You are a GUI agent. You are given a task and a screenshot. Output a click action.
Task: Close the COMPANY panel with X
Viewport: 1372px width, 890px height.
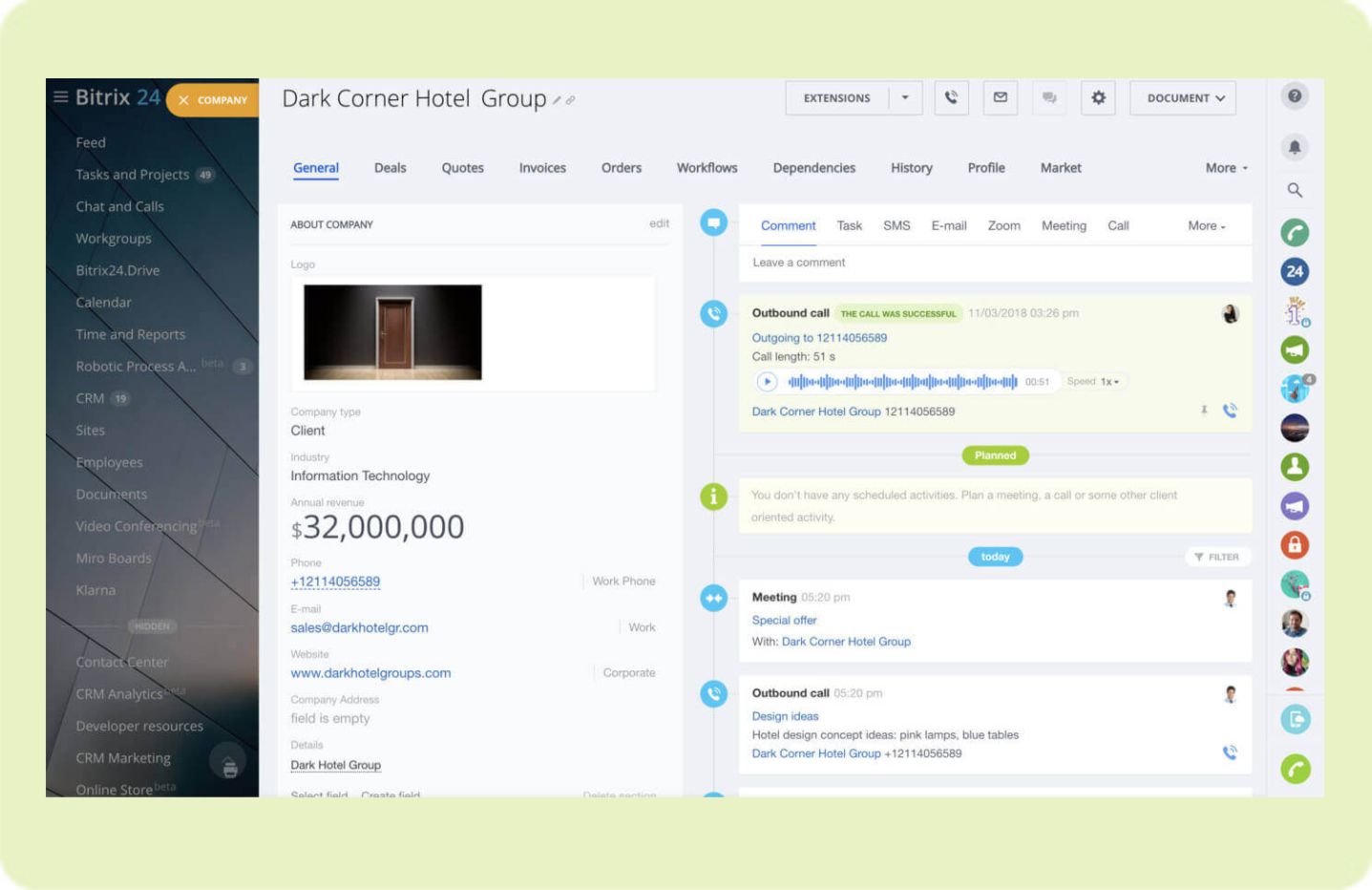click(183, 100)
